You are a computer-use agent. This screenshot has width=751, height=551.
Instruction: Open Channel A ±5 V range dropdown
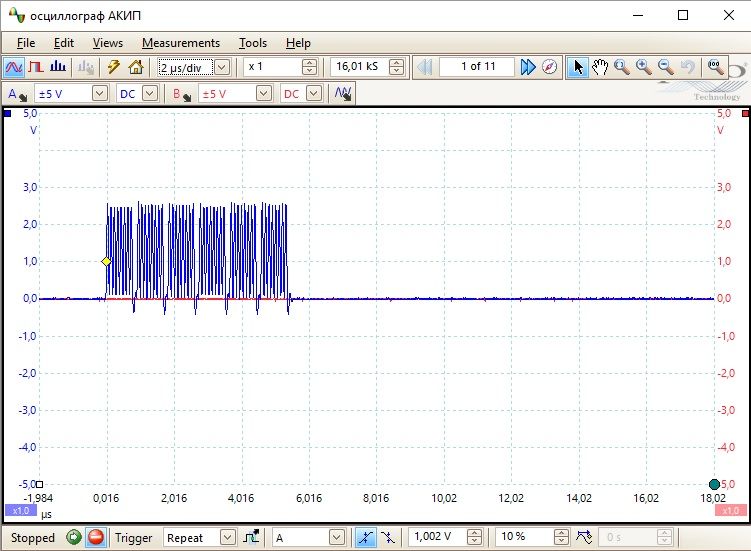(100, 93)
